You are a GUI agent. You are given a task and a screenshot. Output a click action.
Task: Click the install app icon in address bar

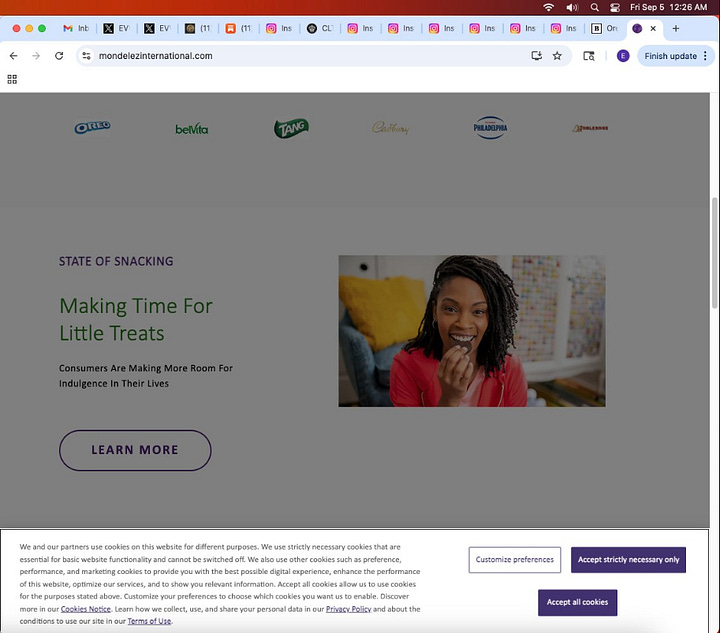coord(536,56)
